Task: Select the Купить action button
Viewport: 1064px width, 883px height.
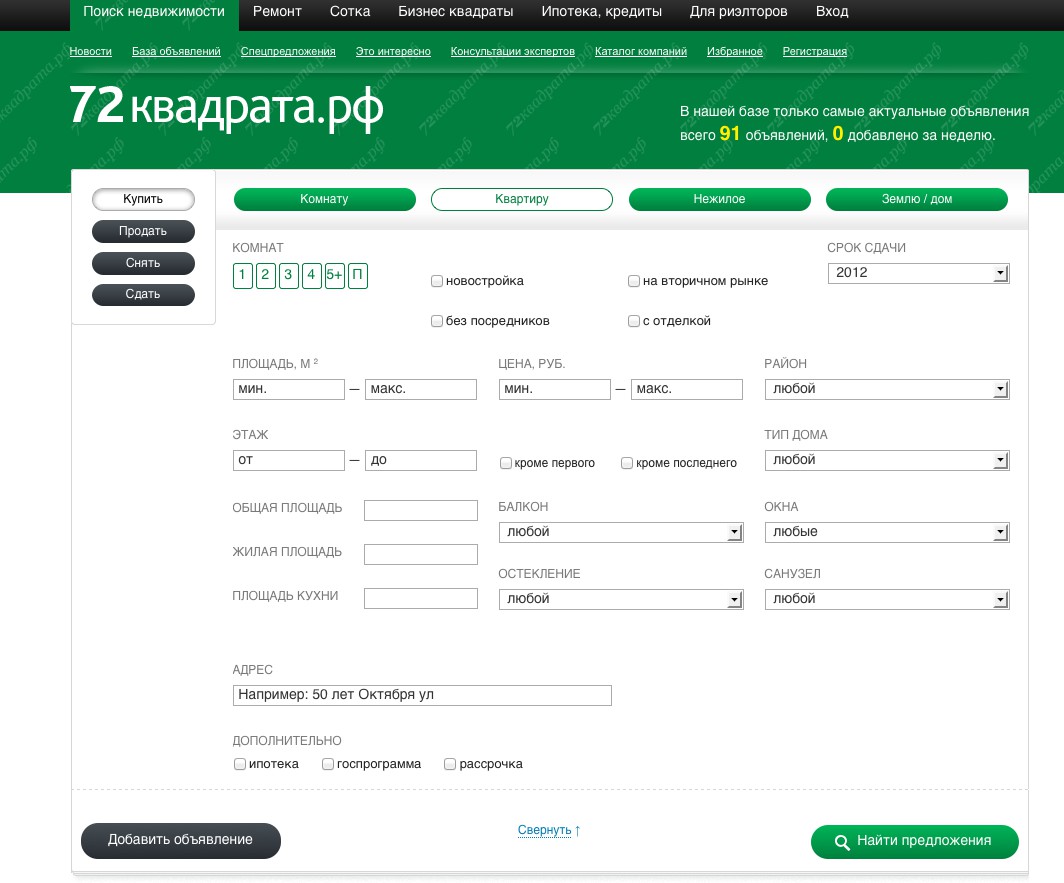Action: tap(143, 200)
